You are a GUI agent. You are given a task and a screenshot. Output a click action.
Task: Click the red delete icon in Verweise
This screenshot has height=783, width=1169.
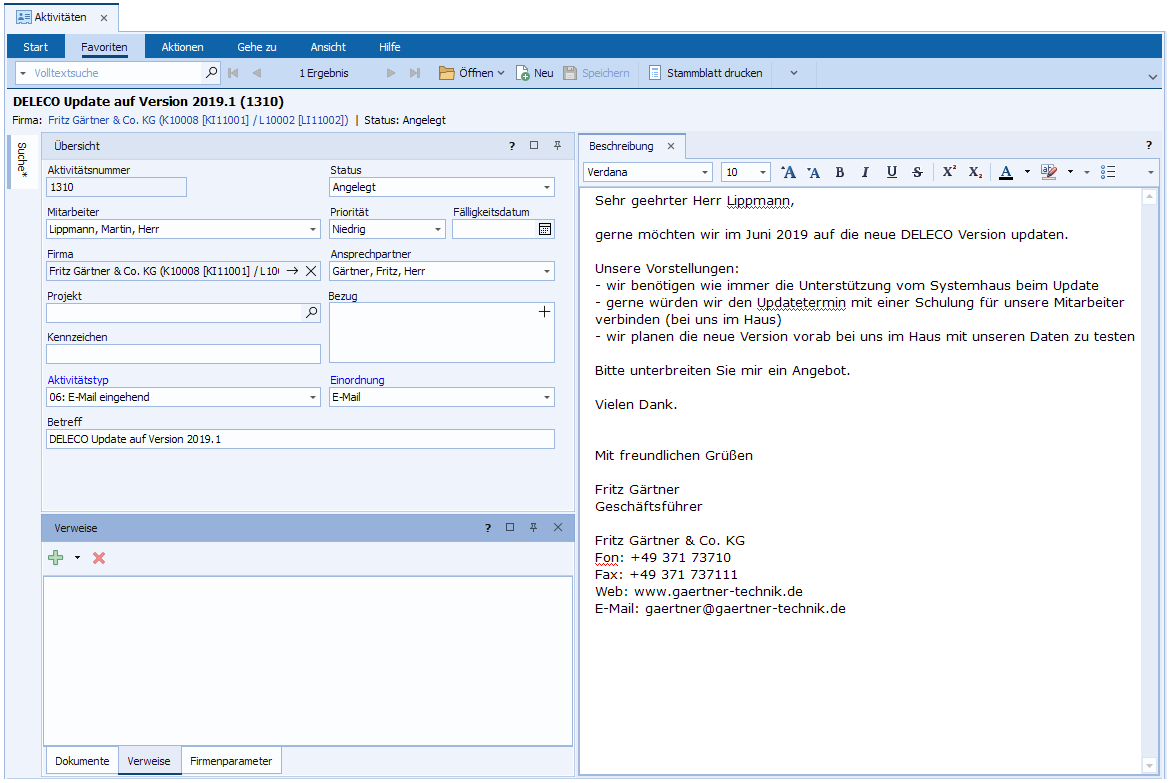coord(99,558)
